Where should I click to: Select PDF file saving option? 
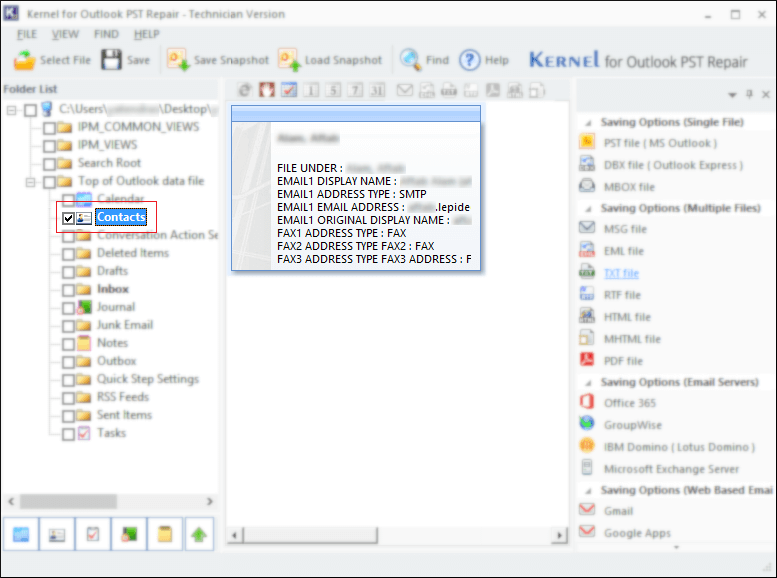click(623, 361)
